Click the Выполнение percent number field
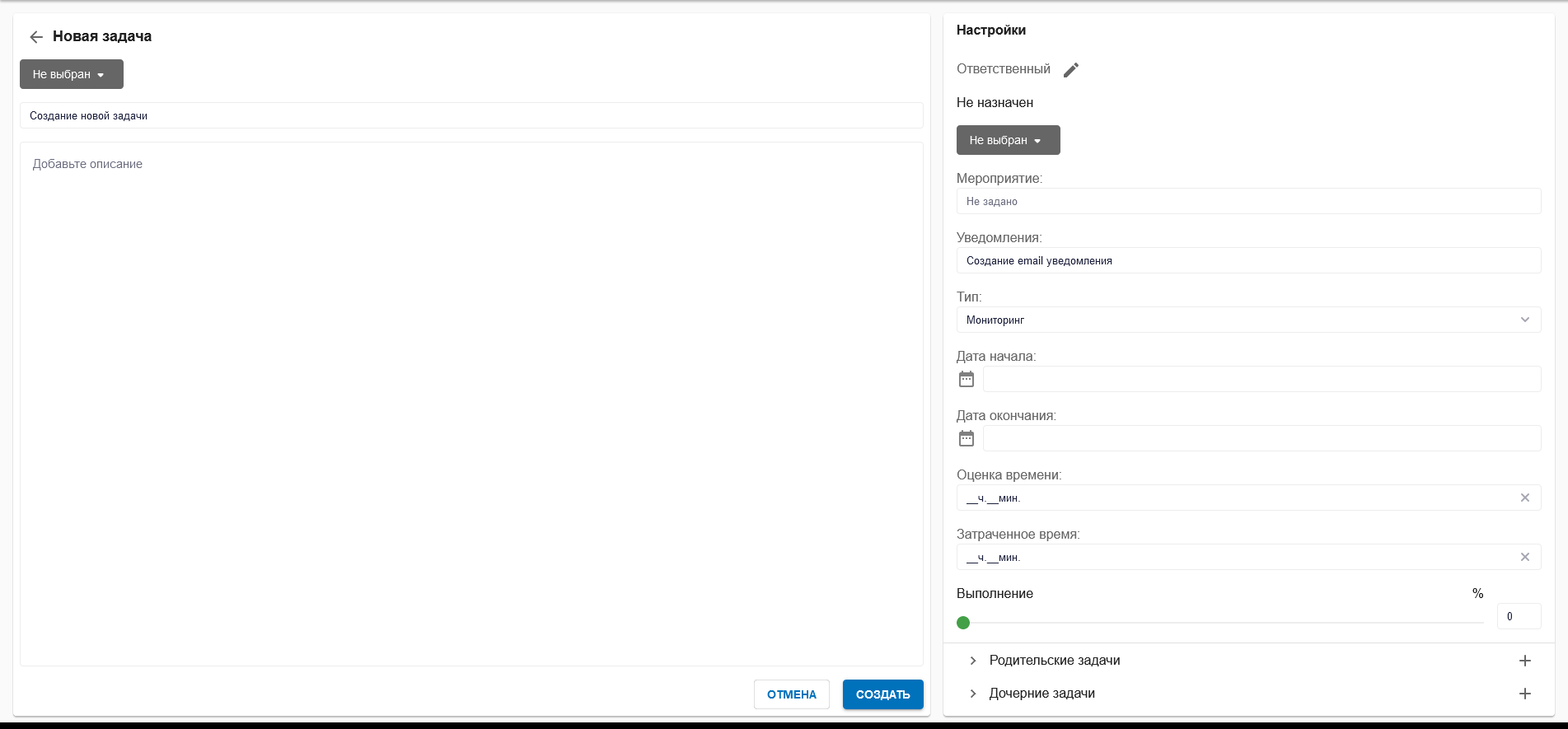The image size is (1568, 729). 1518,616
